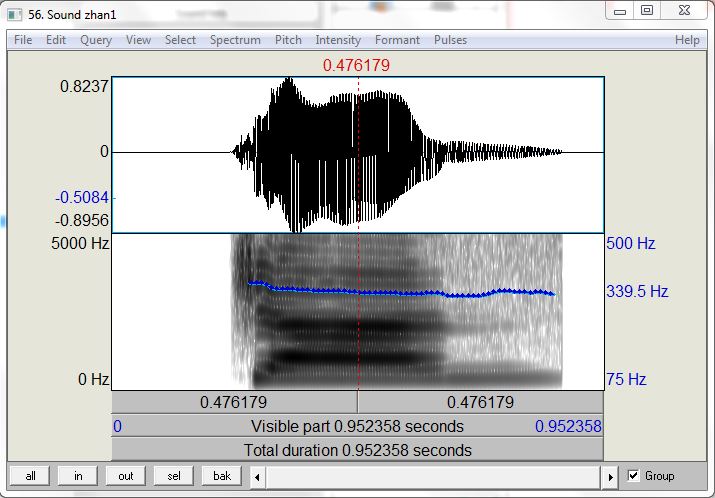The image size is (715, 498).
Task: Play the Total duration 0.952358 seconds bar
Action: coord(358,450)
